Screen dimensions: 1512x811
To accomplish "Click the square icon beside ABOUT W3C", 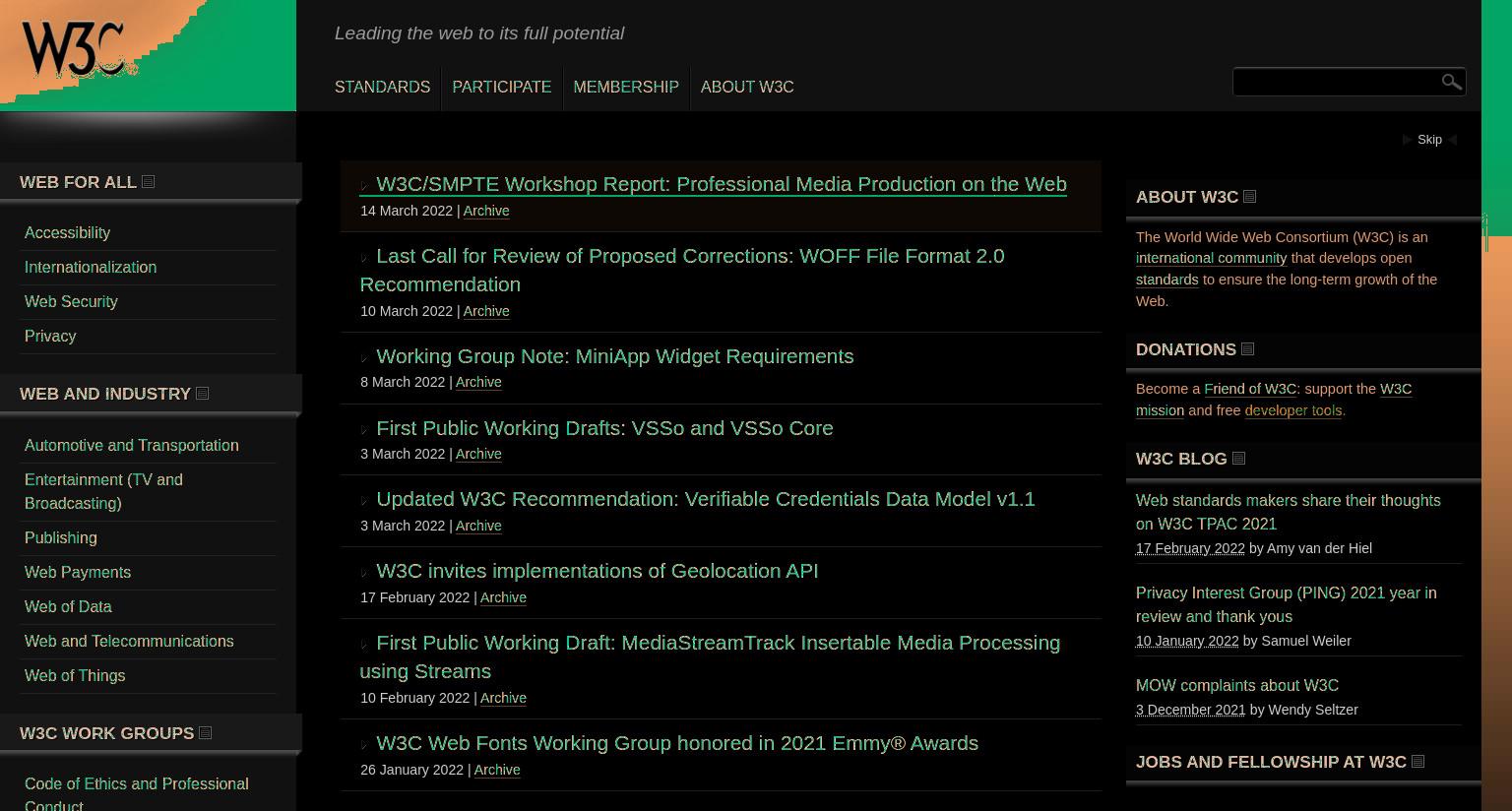I will 1249,196.
